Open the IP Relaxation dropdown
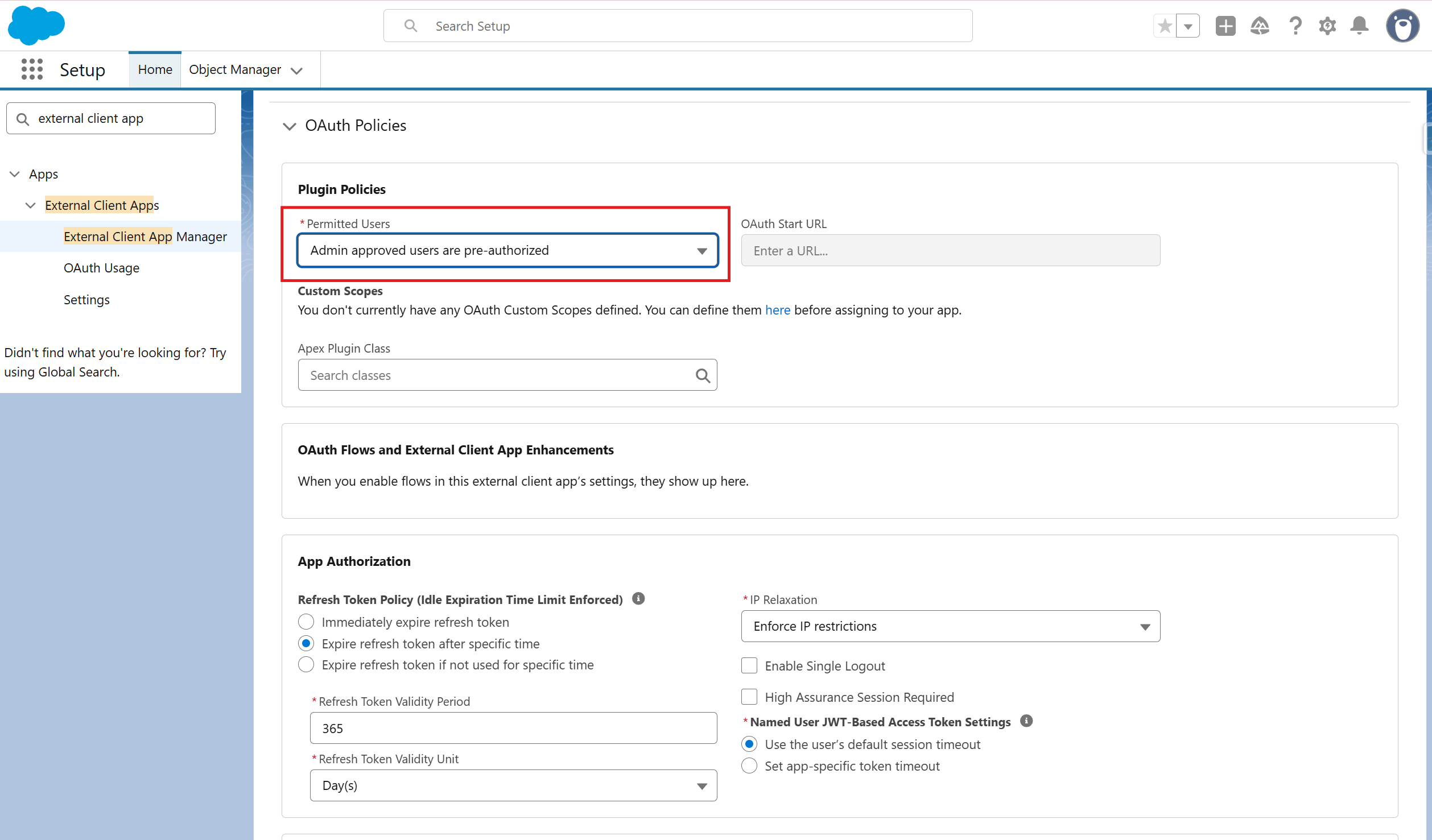The image size is (1432, 840). [x=951, y=626]
